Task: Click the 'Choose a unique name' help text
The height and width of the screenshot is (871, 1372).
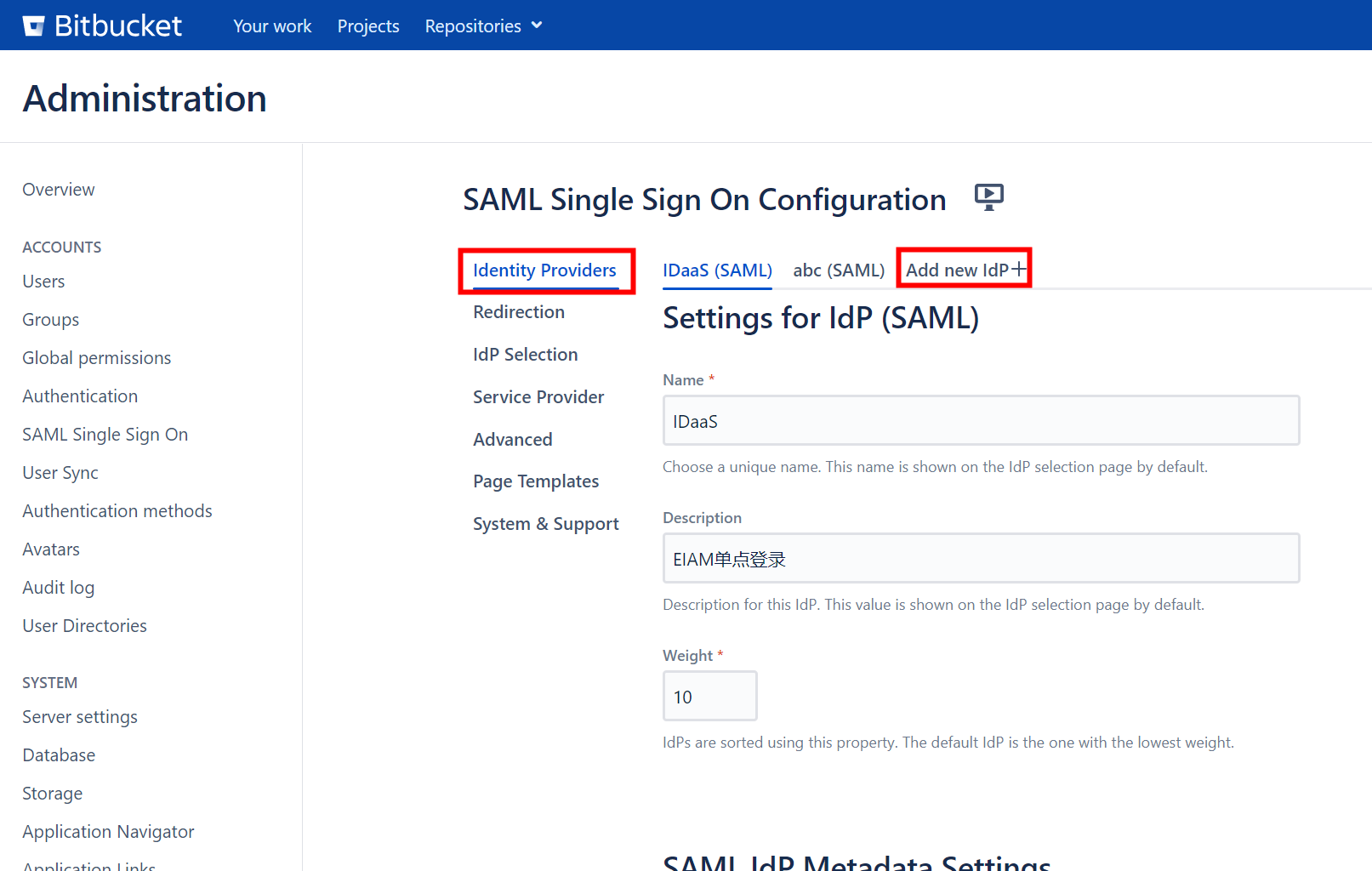Action: (x=936, y=467)
